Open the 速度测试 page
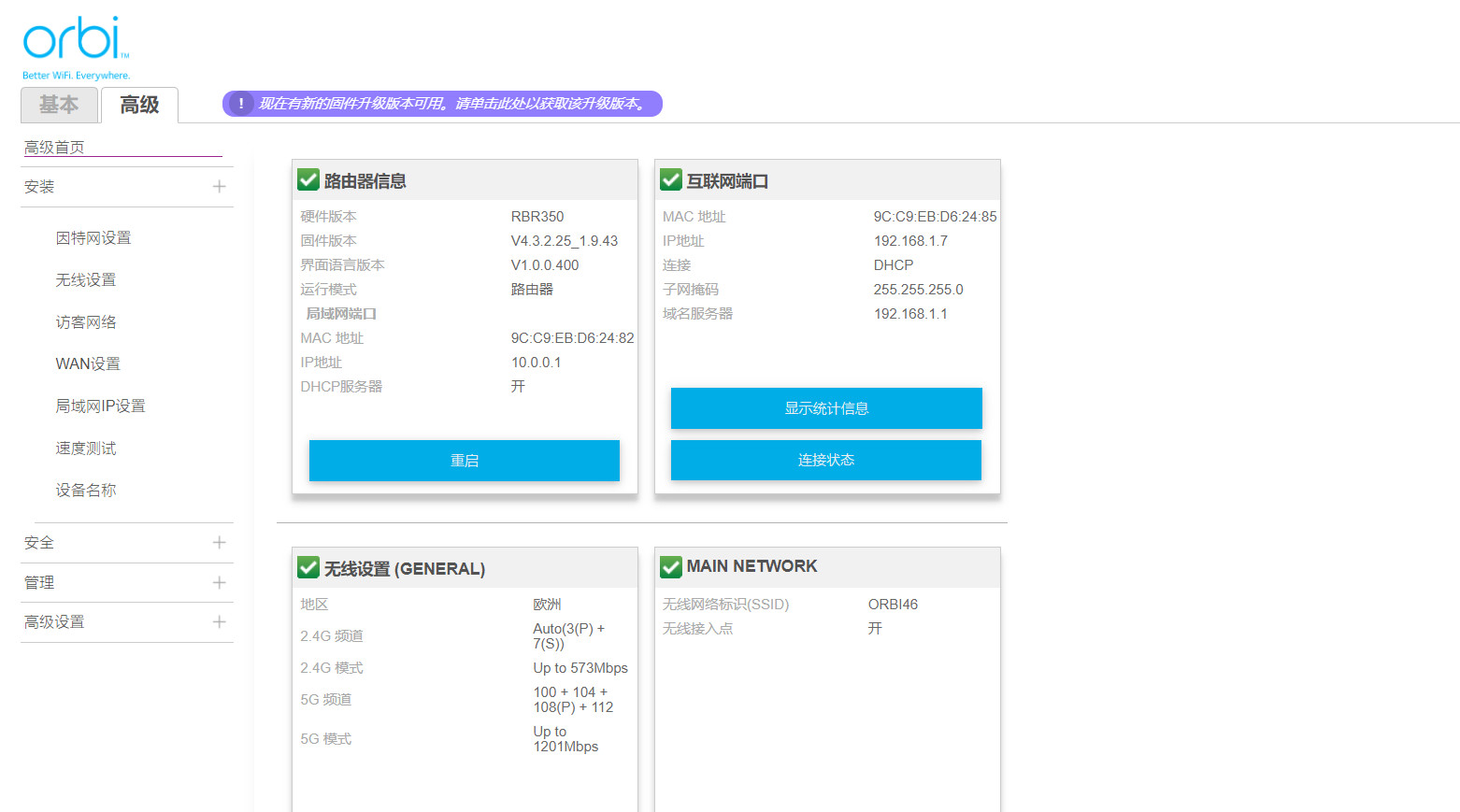Screen dimensions: 1460x812 coord(85,448)
